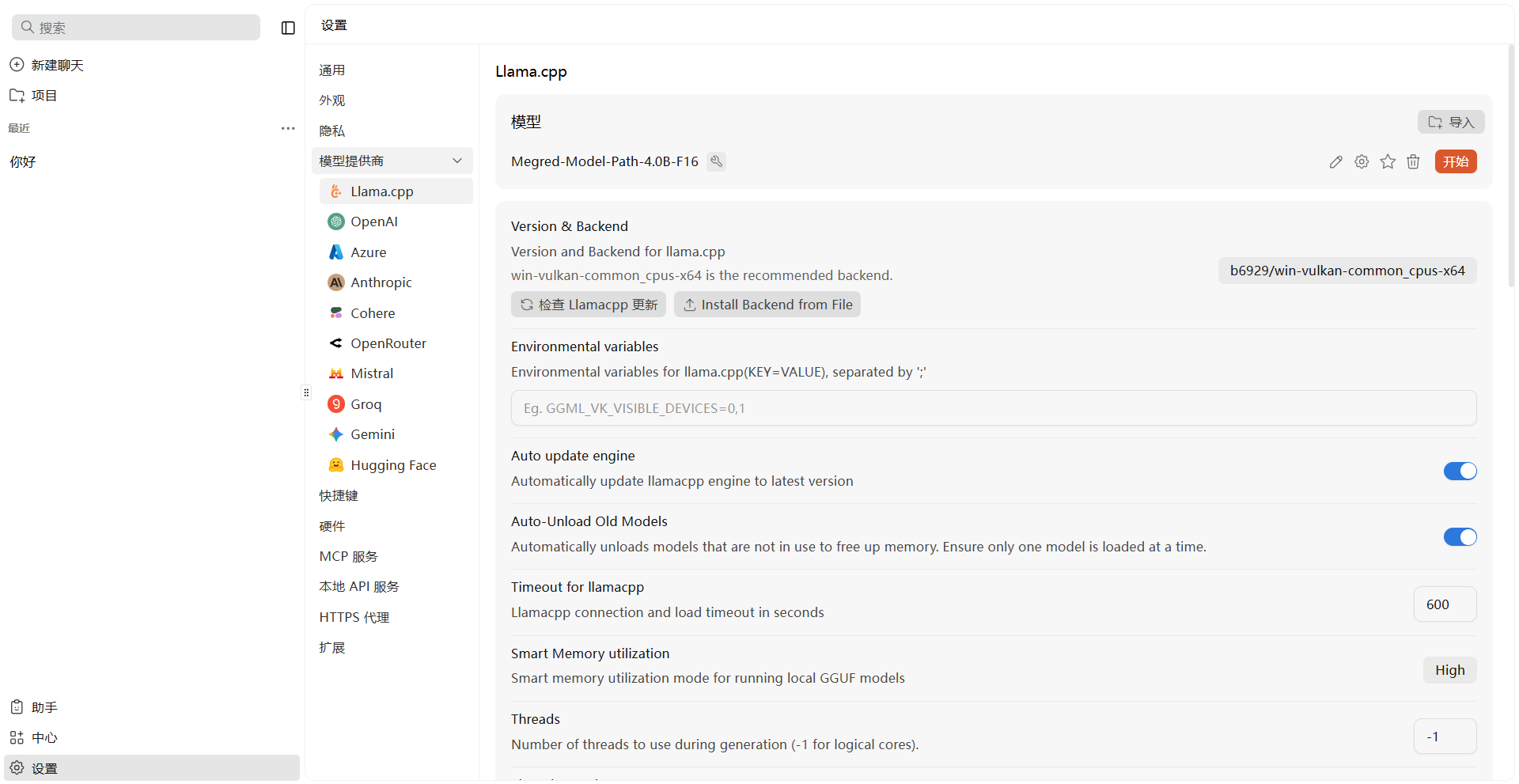1519x784 pixels.
Task: Click the Timeout for llamacpp 600 field
Action: pyautogui.click(x=1445, y=604)
